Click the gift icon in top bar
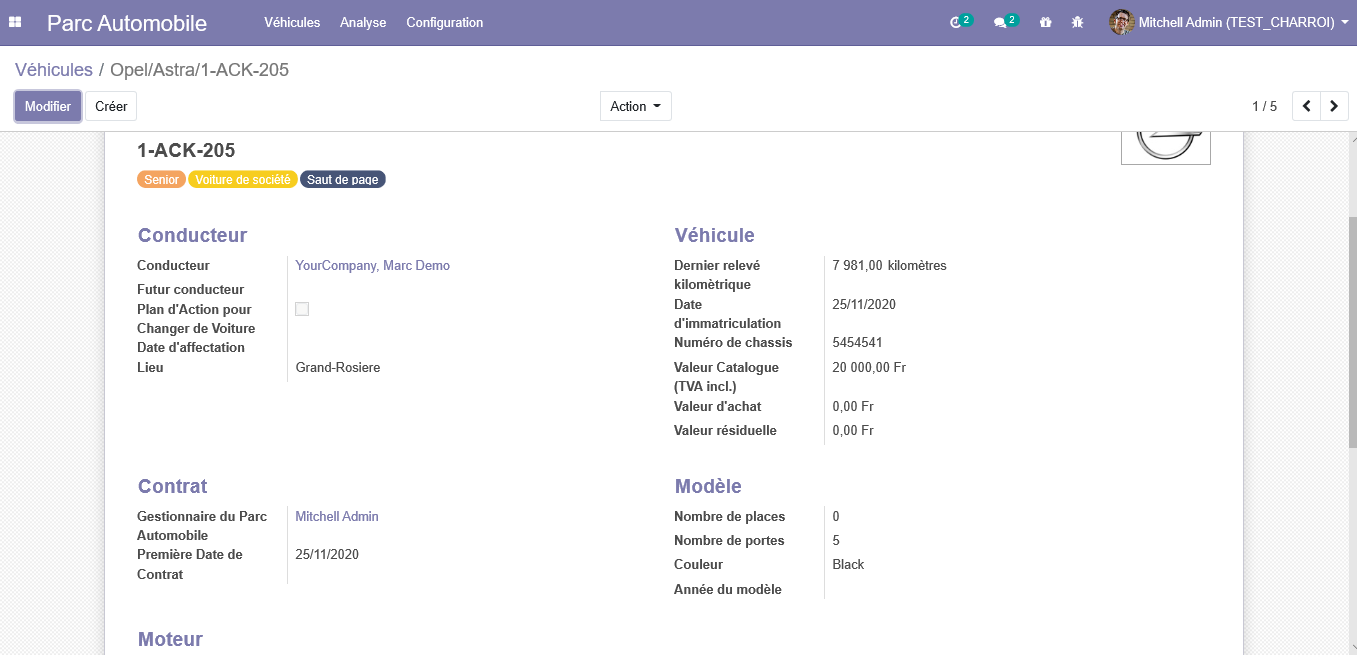1357x655 pixels. [x=1045, y=22]
